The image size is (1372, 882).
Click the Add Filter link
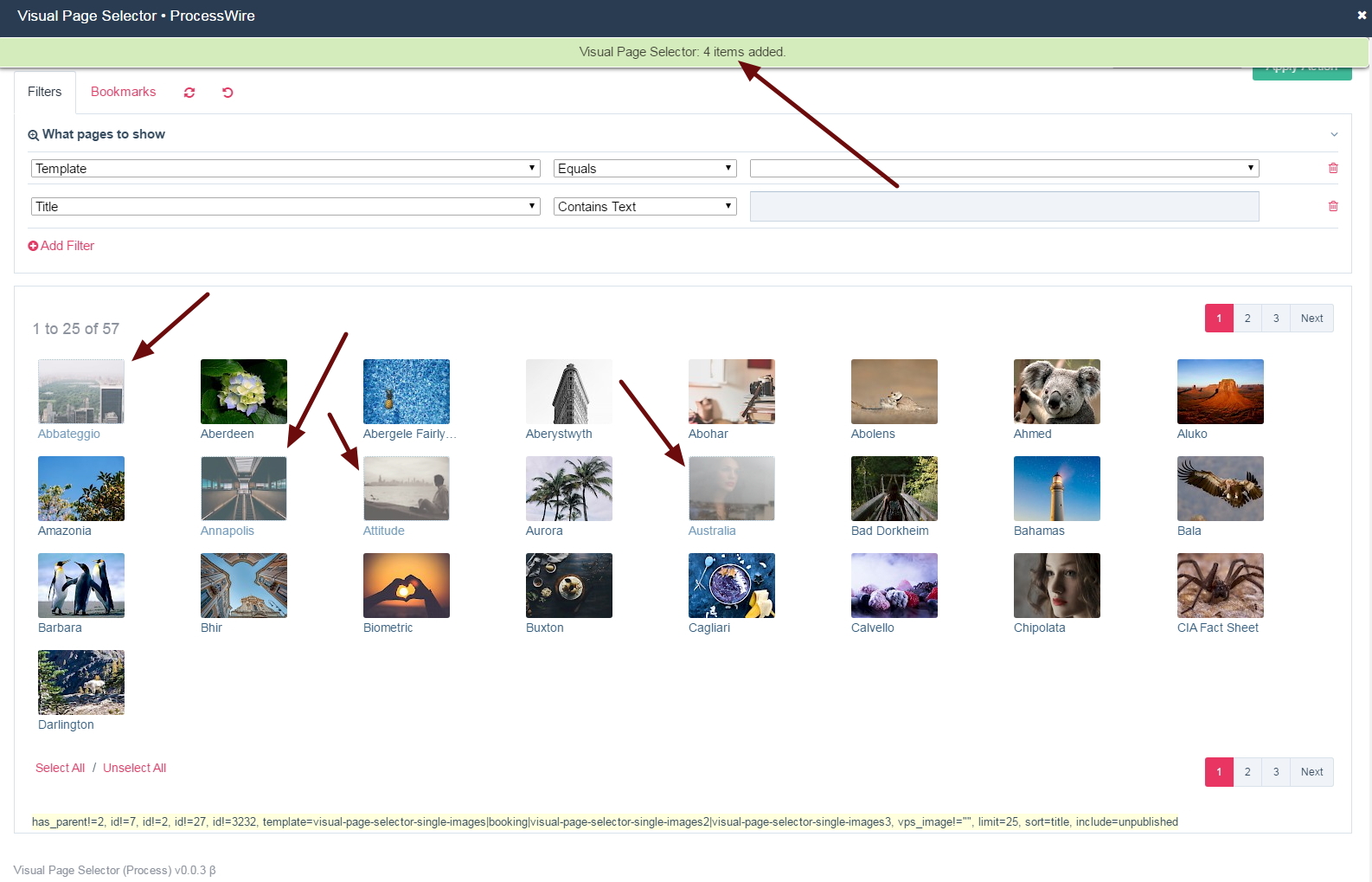[61, 246]
